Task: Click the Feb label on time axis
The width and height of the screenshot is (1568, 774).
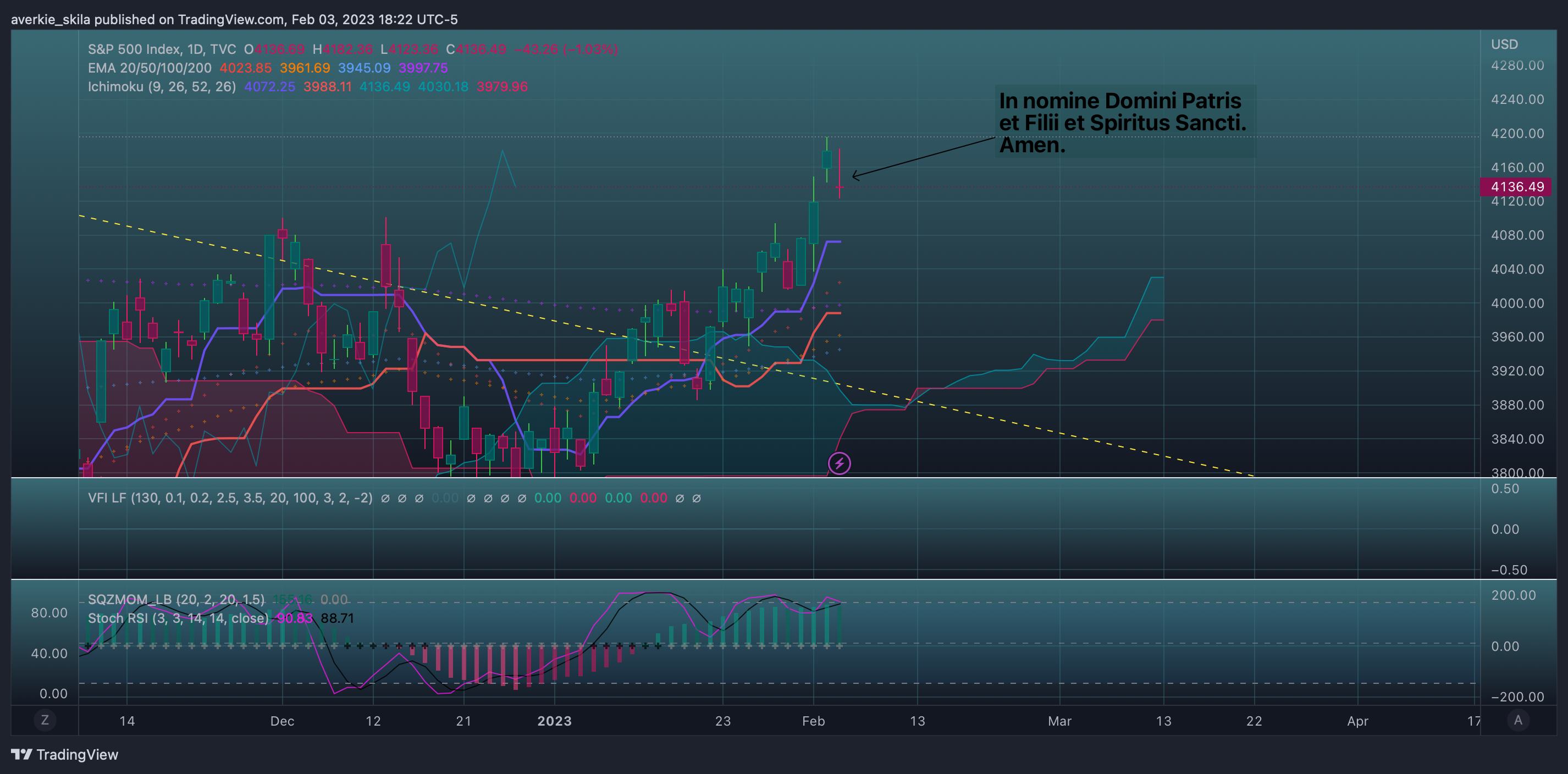Action: [x=813, y=721]
